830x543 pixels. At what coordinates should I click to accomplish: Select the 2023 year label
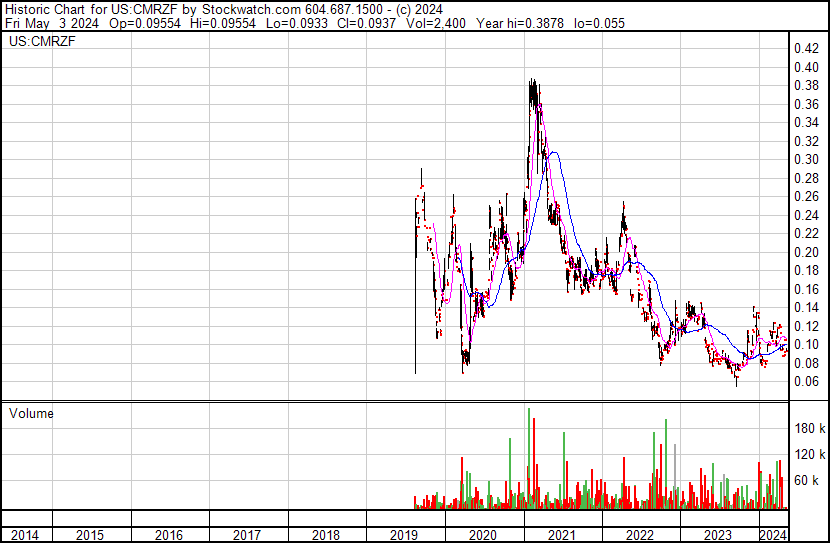coord(718,536)
